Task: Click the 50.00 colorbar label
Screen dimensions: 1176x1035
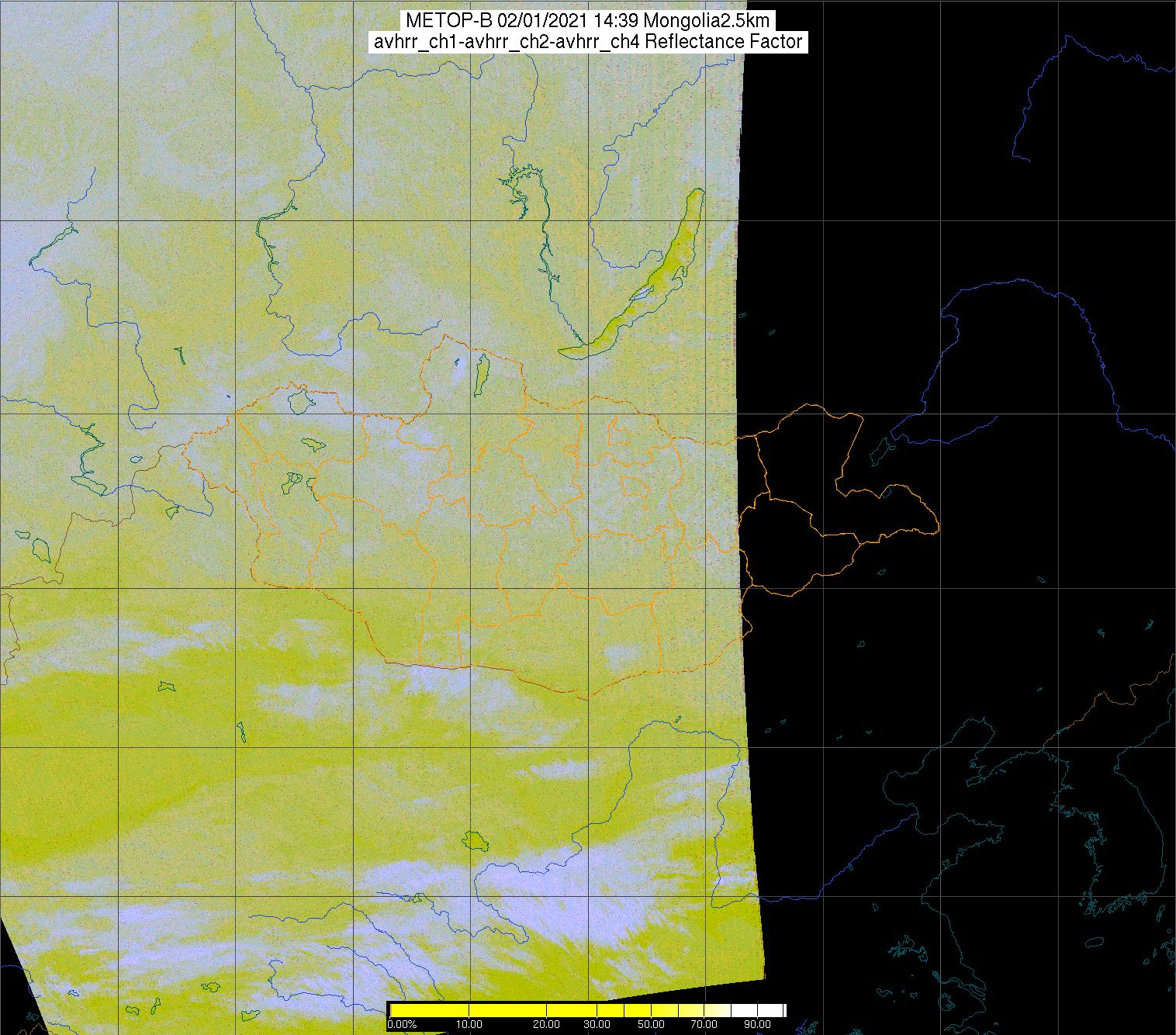Action: point(651,1024)
